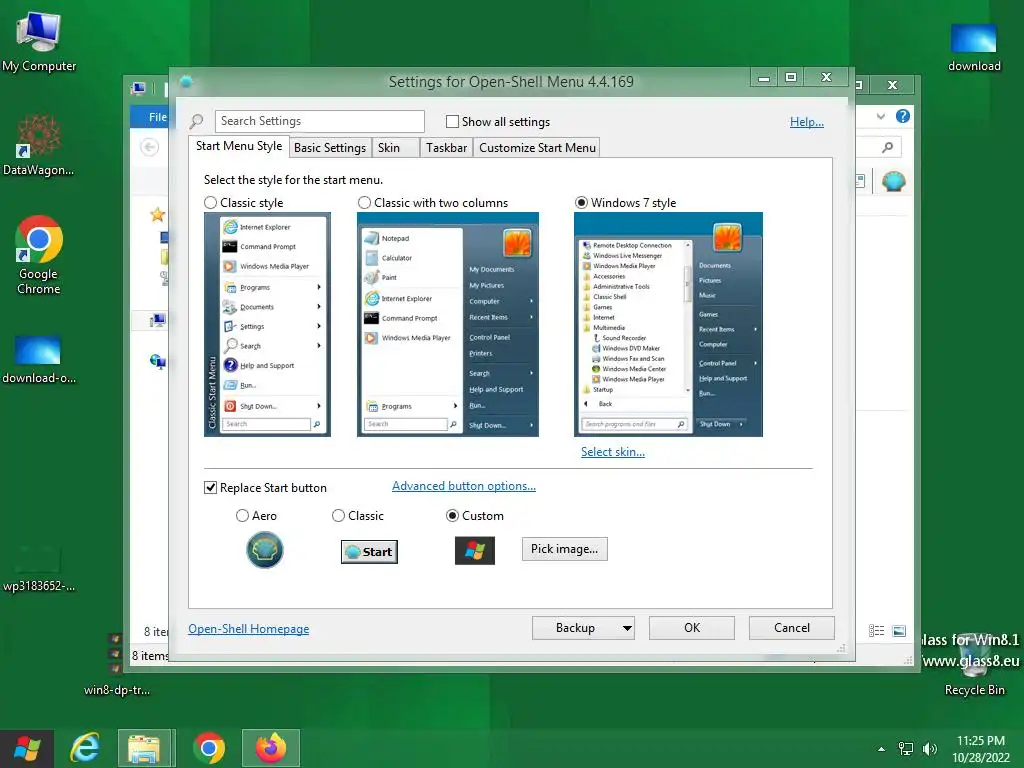Launch Internet Explorer from taskbar

coord(85,748)
